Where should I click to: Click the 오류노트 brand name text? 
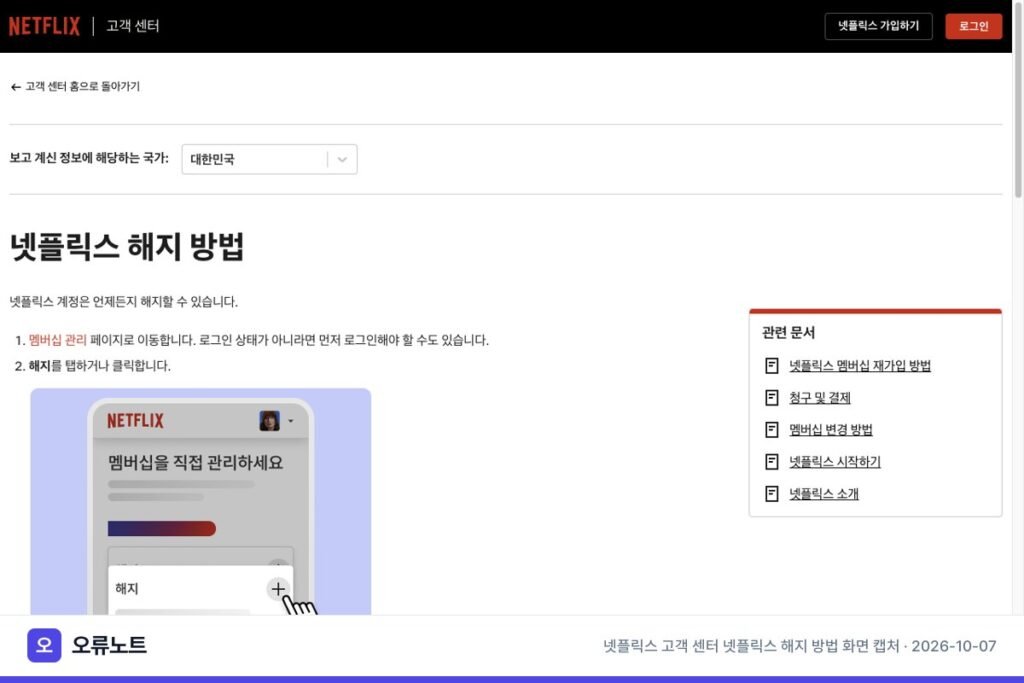pos(109,645)
